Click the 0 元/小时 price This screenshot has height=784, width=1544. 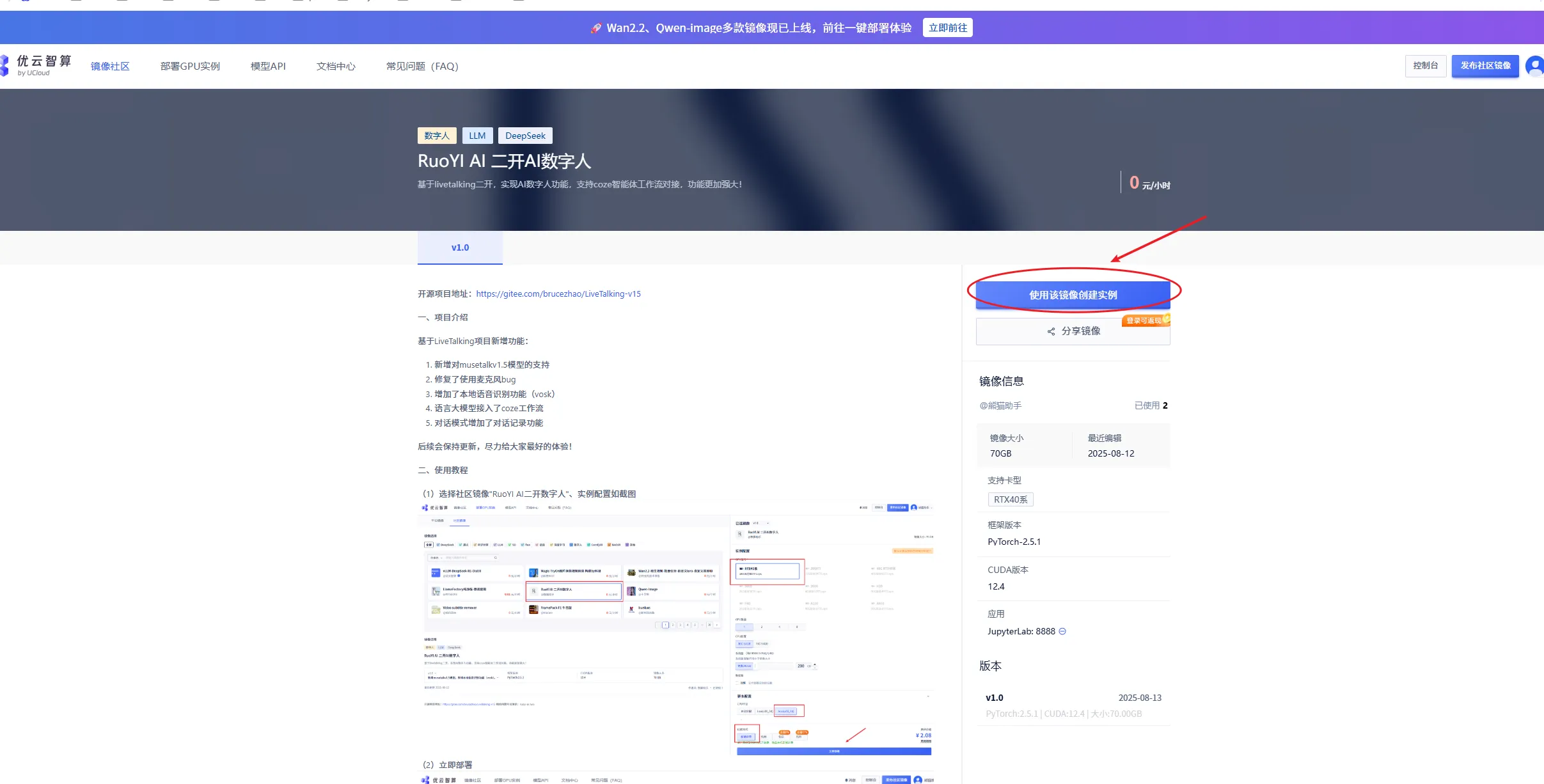pos(1149,183)
